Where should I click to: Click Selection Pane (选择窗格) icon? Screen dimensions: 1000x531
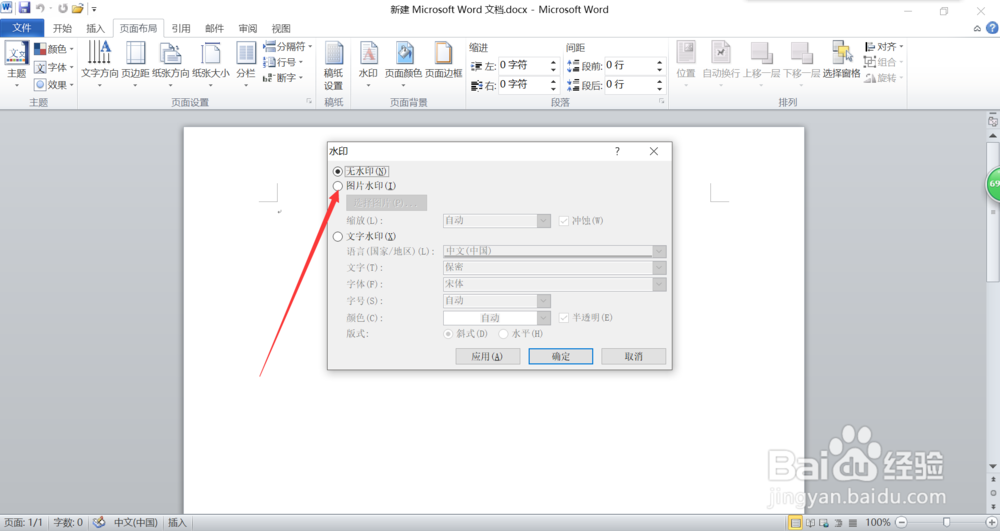coord(841,61)
